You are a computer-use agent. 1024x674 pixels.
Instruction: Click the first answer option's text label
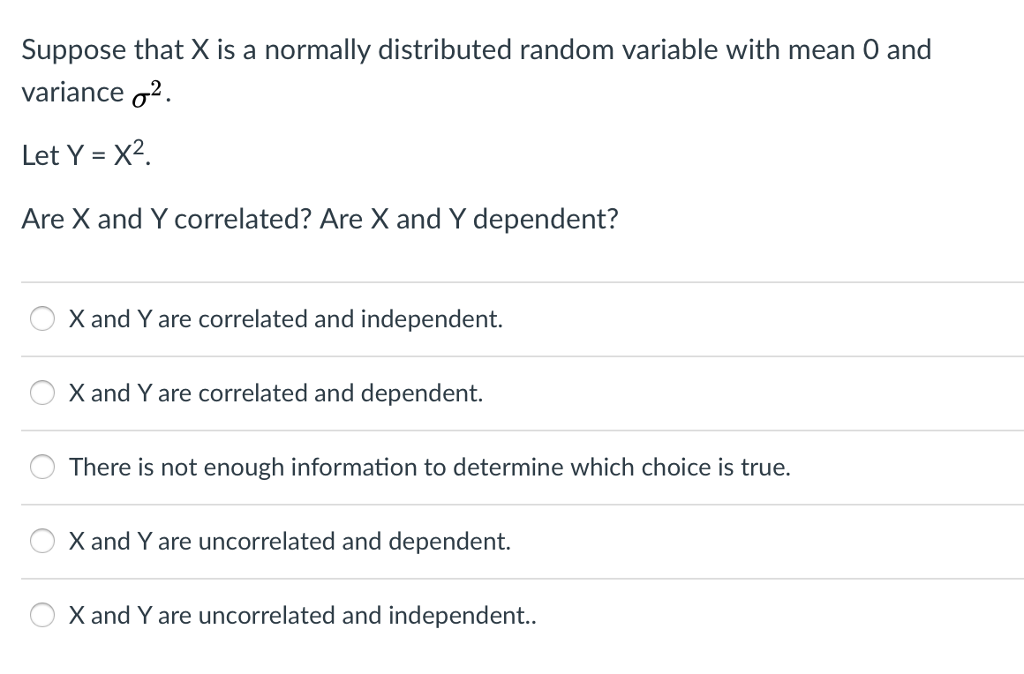pos(284,319)
